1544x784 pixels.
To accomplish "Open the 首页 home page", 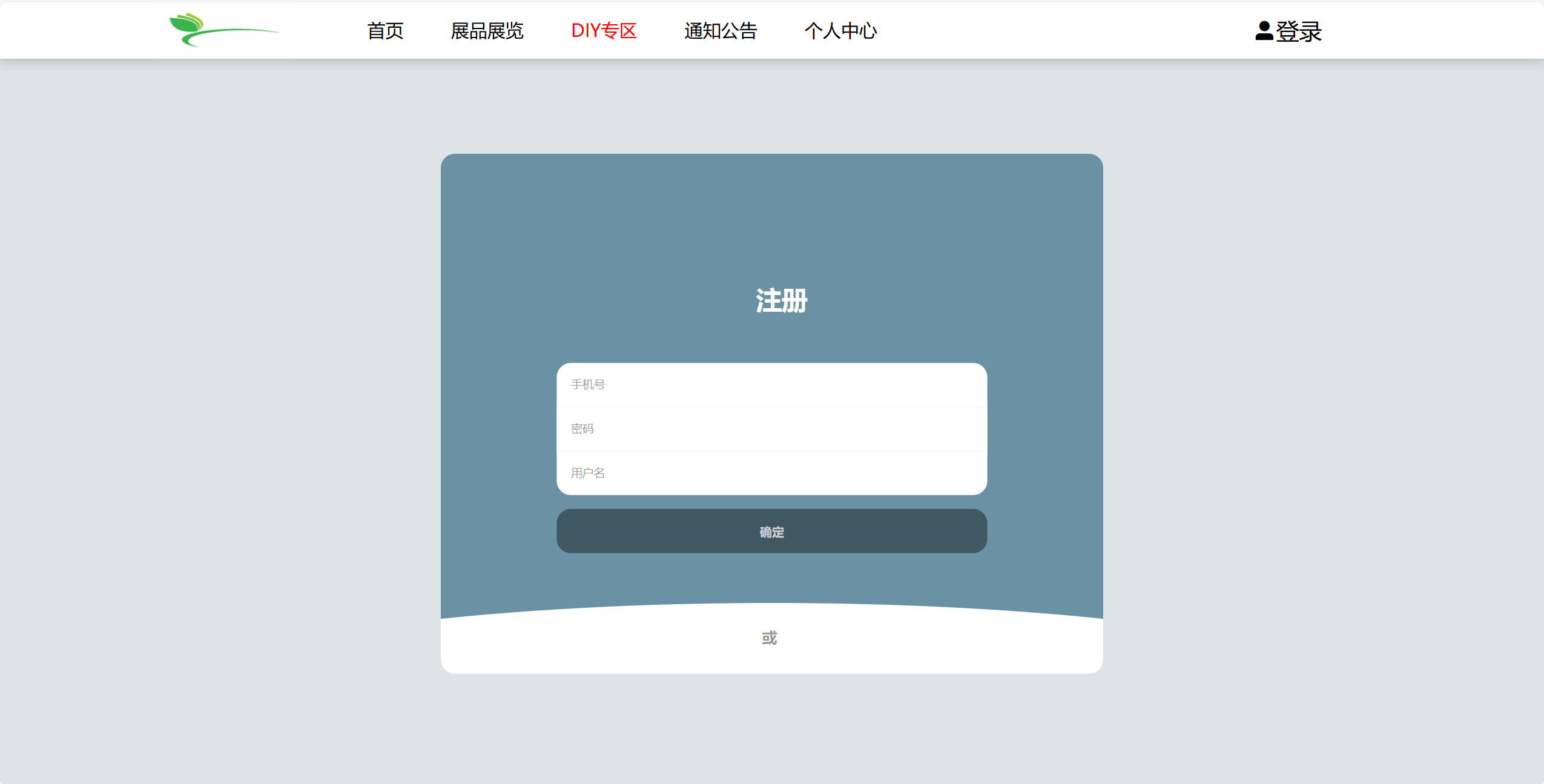I will click(x=385, y=31).
